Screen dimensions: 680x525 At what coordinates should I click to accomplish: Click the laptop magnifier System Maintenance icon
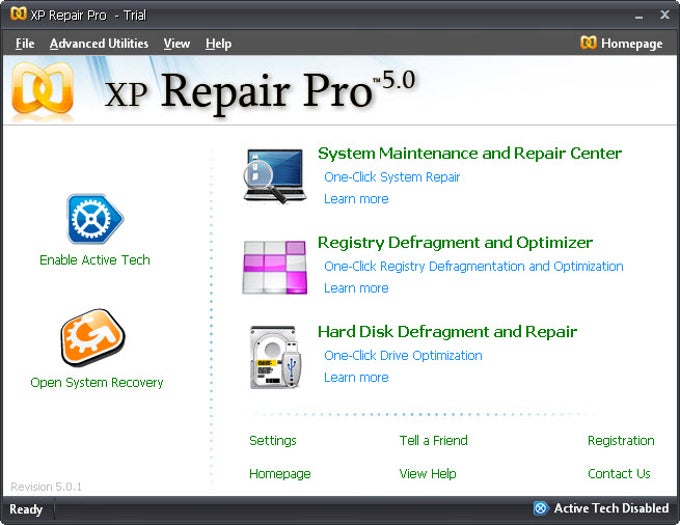(275, 176)
